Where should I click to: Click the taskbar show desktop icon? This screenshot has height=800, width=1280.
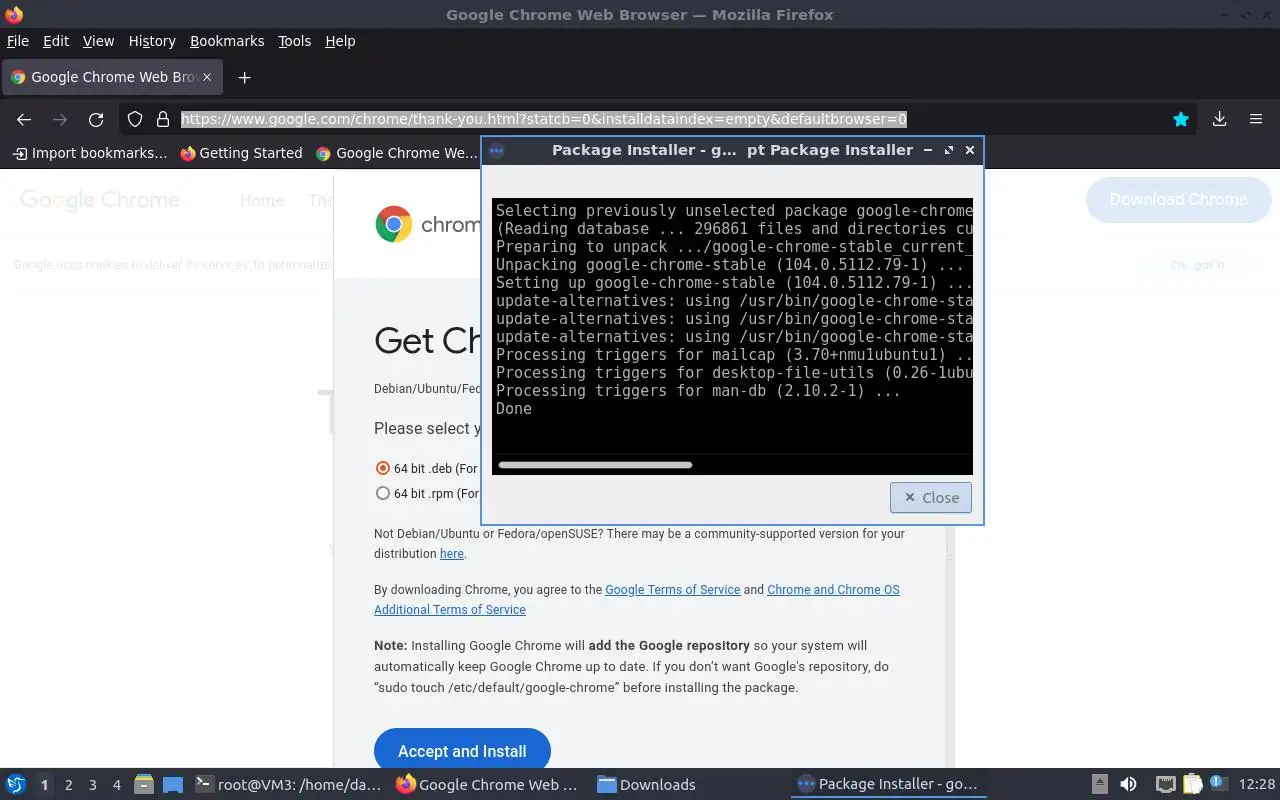point(173,785)
